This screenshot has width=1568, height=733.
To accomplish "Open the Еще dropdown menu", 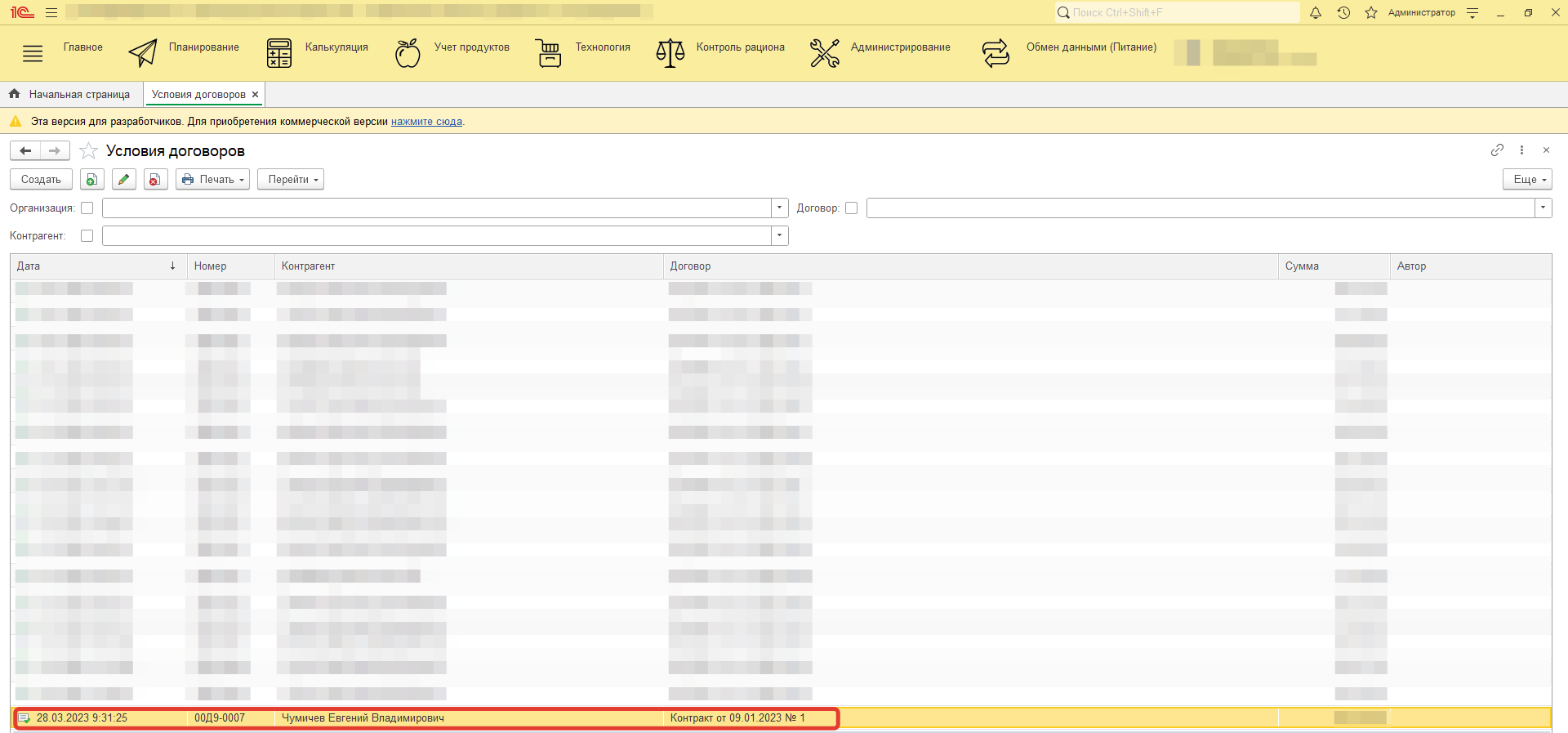I will pos(1527,180).
